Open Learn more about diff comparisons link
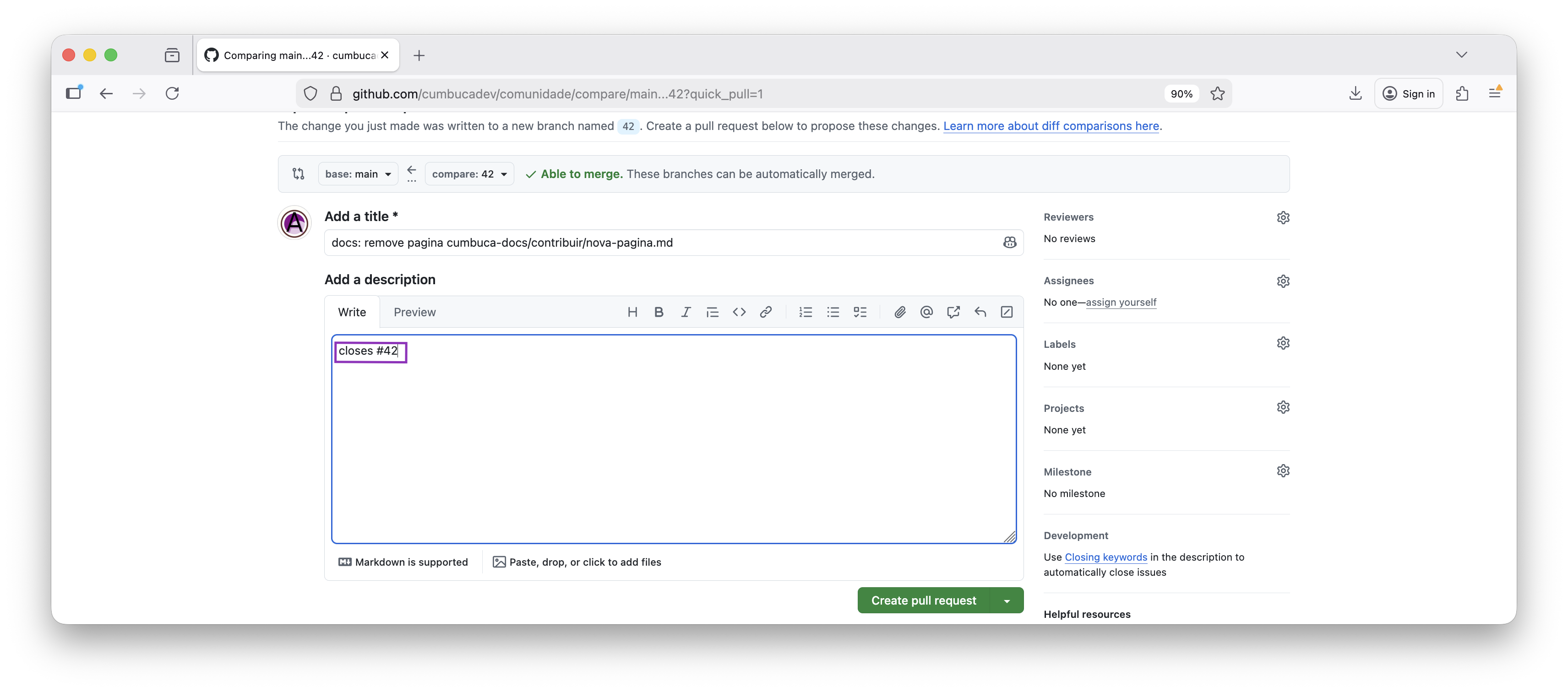Screen dimensions: 1568x692 1051,126
